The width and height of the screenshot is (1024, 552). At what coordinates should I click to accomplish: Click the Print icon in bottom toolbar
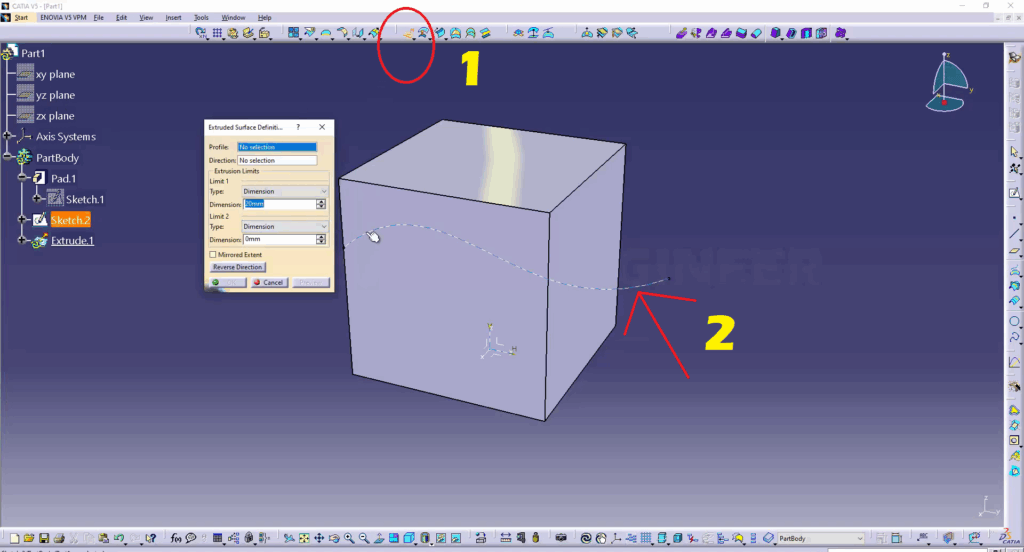coord(59,538)
